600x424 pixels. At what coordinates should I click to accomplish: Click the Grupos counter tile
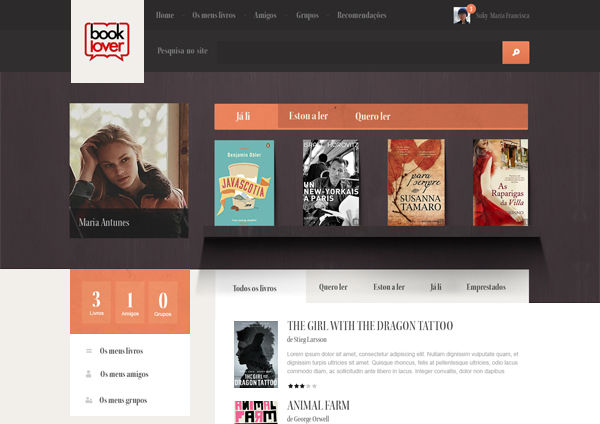coord(163,303)
